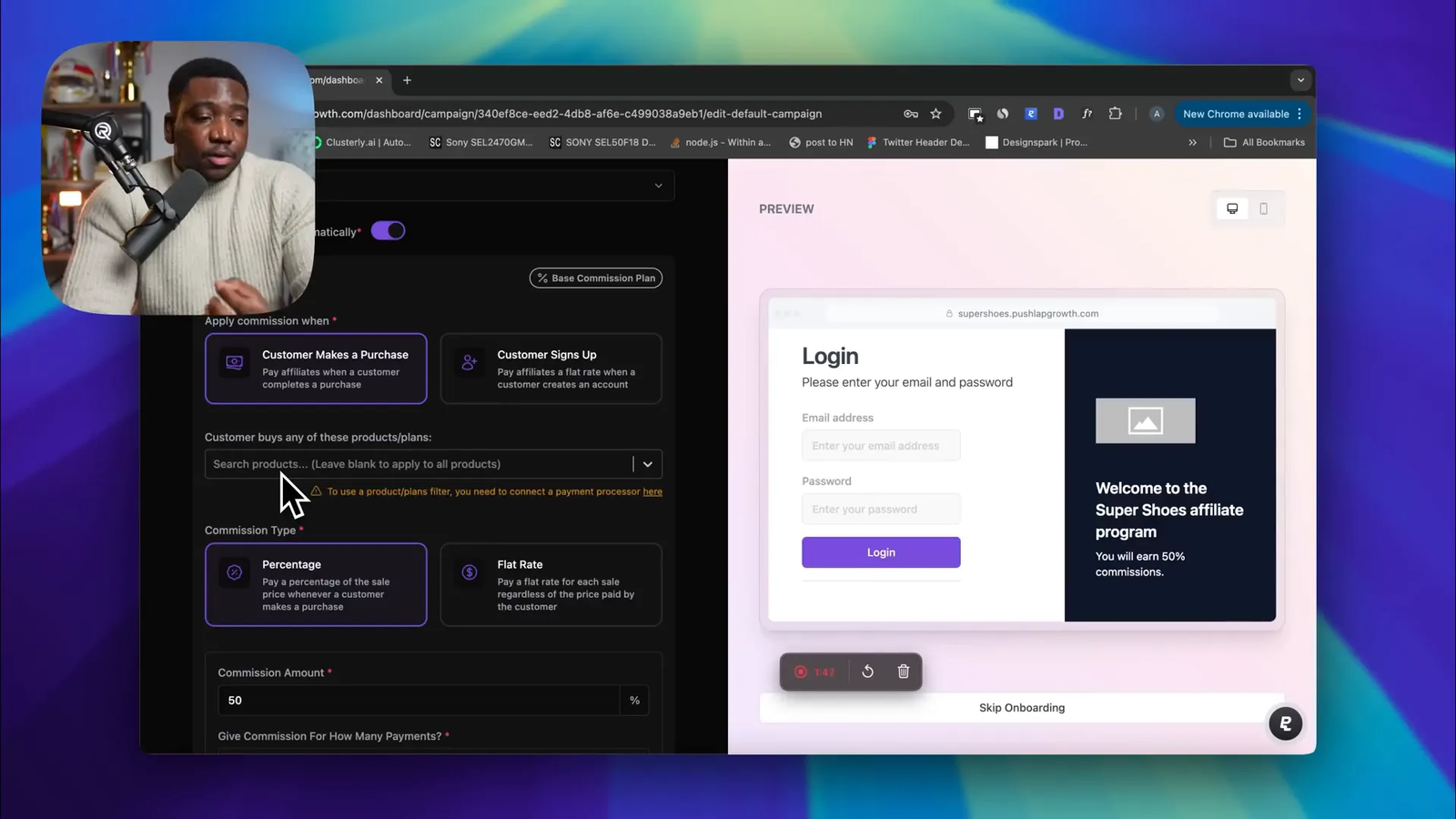Select Percentage commission type
This screenshot has height=819, width=1456.
point(316,584)
